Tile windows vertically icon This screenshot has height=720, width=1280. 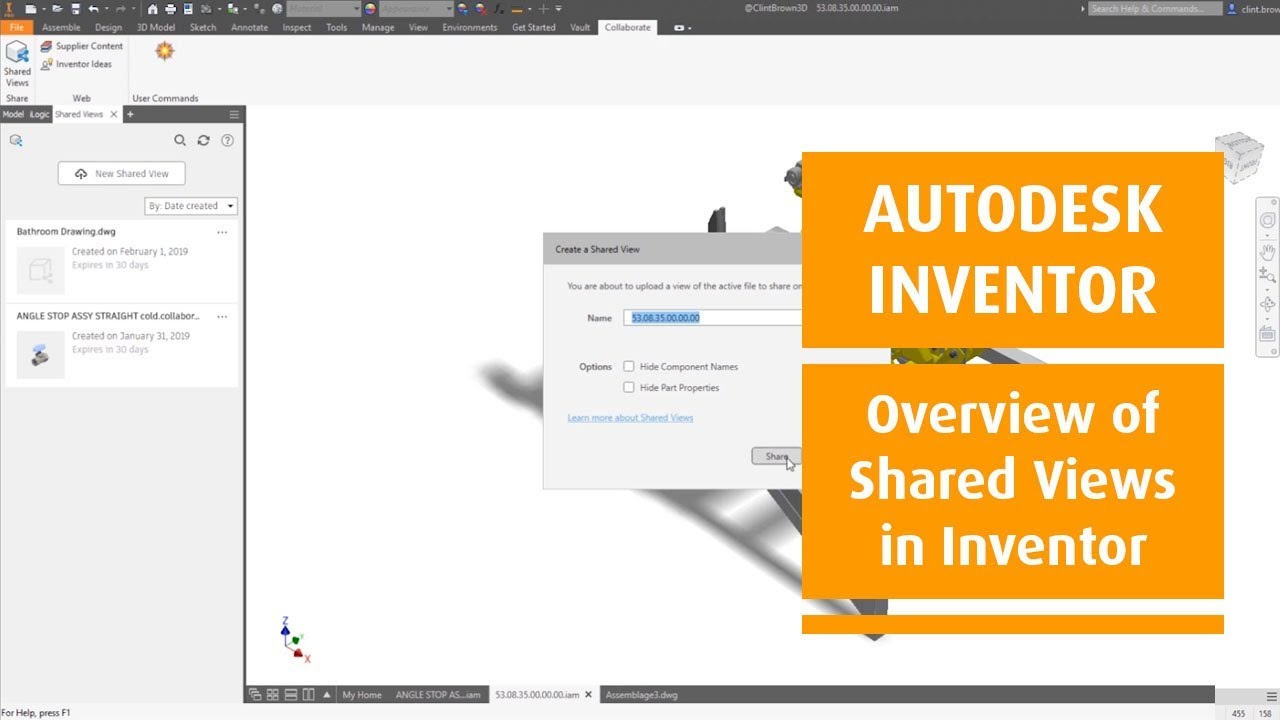click(x=309, y=694)
